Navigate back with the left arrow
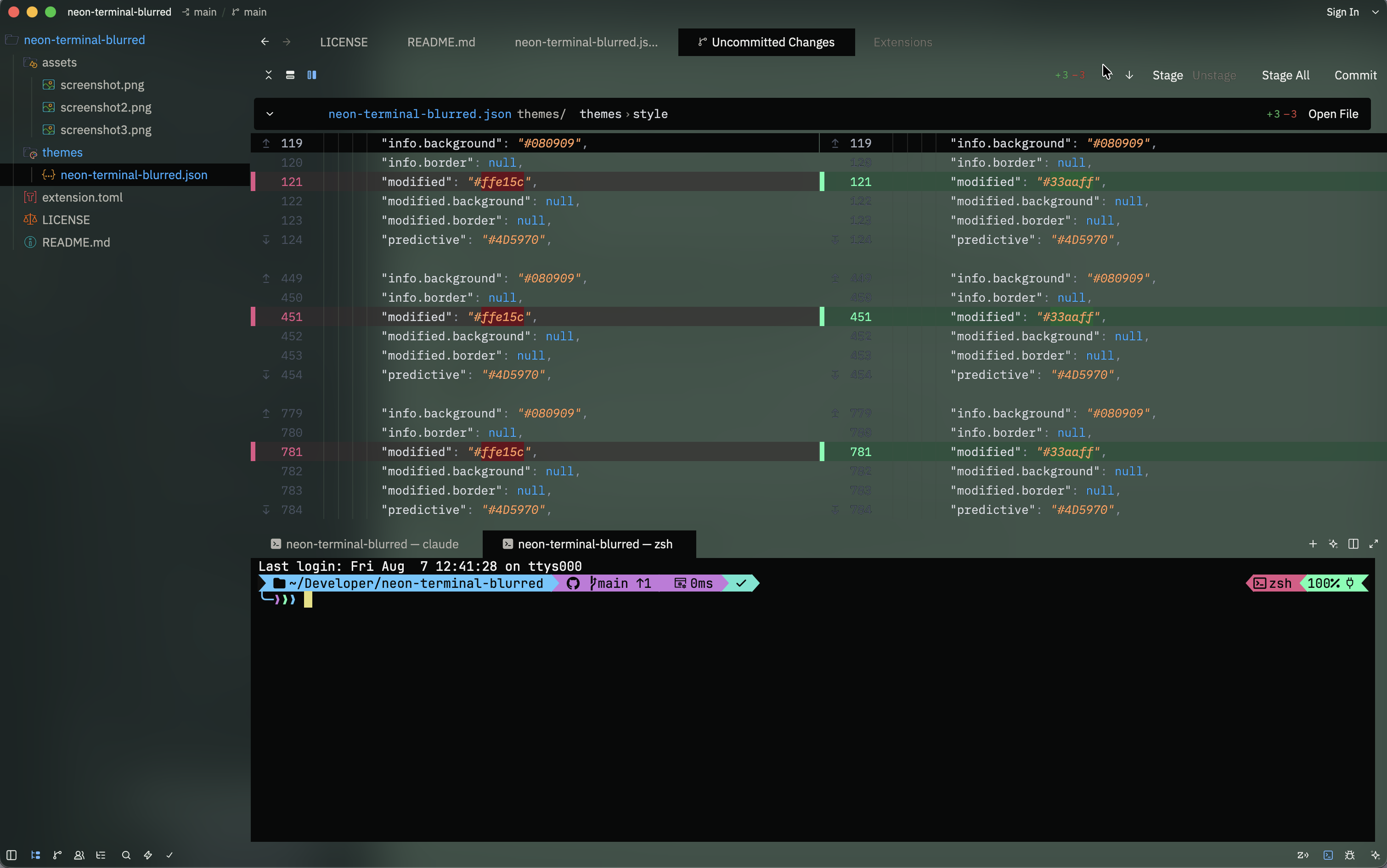This screenshot has height=868, width=1387. [x=265, y=42]
